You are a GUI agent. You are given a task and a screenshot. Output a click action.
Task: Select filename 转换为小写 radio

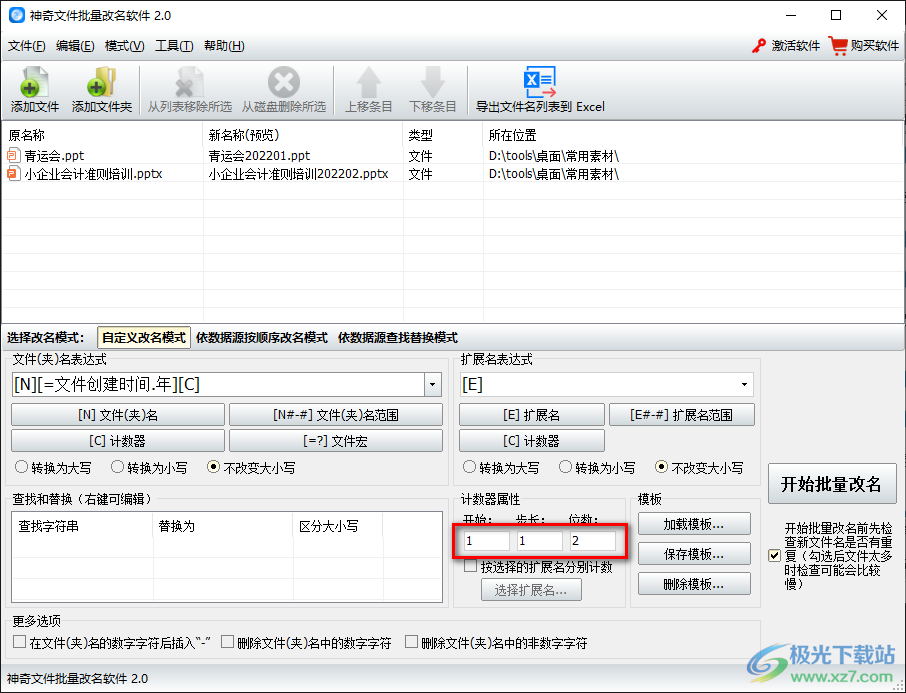coord(117,467)
